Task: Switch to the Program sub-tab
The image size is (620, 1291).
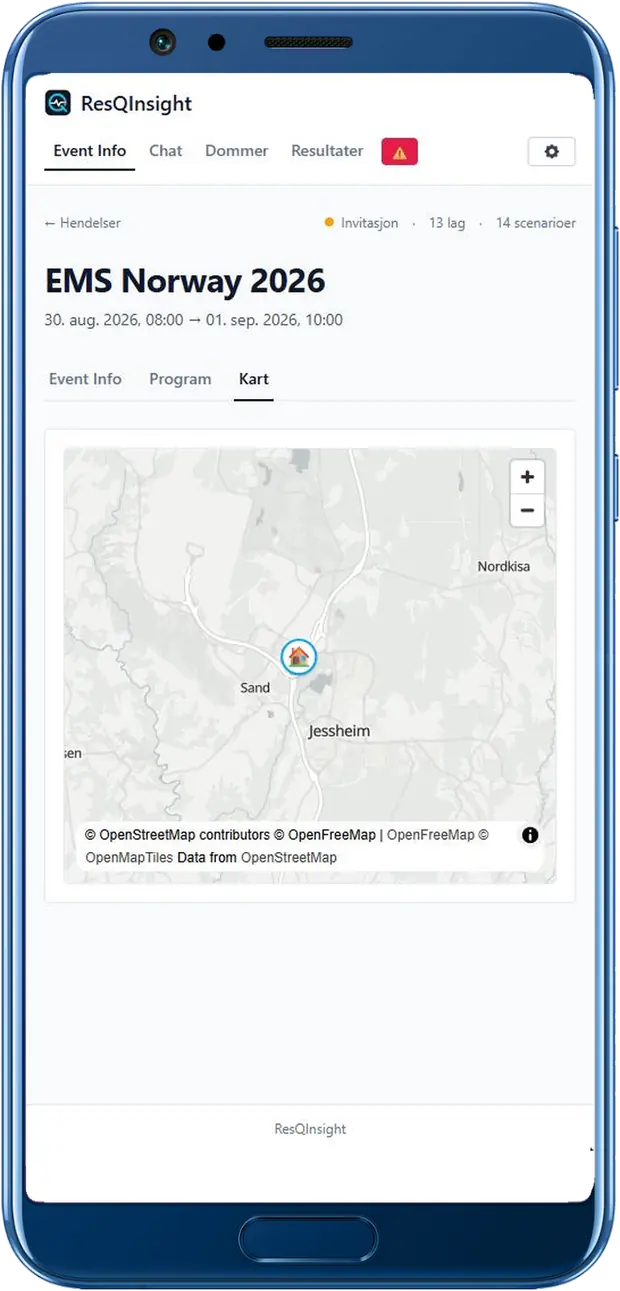Action: [180, 379]
